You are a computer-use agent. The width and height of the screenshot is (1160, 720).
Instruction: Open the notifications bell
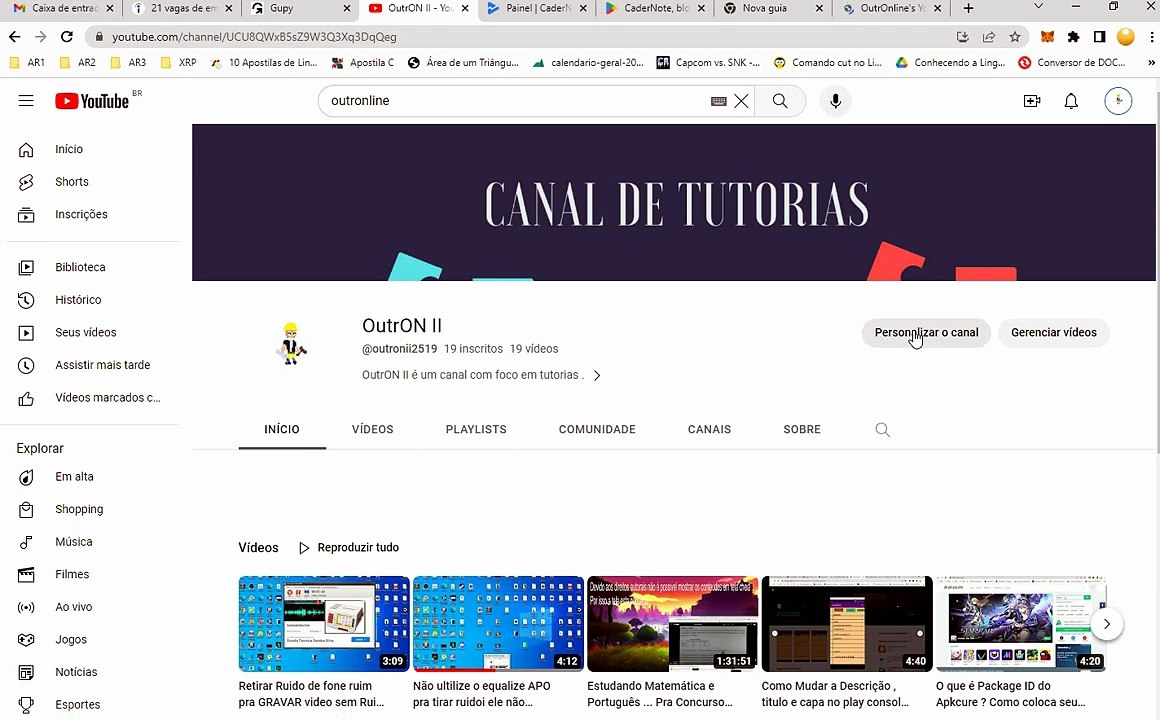click(1071, 101)
